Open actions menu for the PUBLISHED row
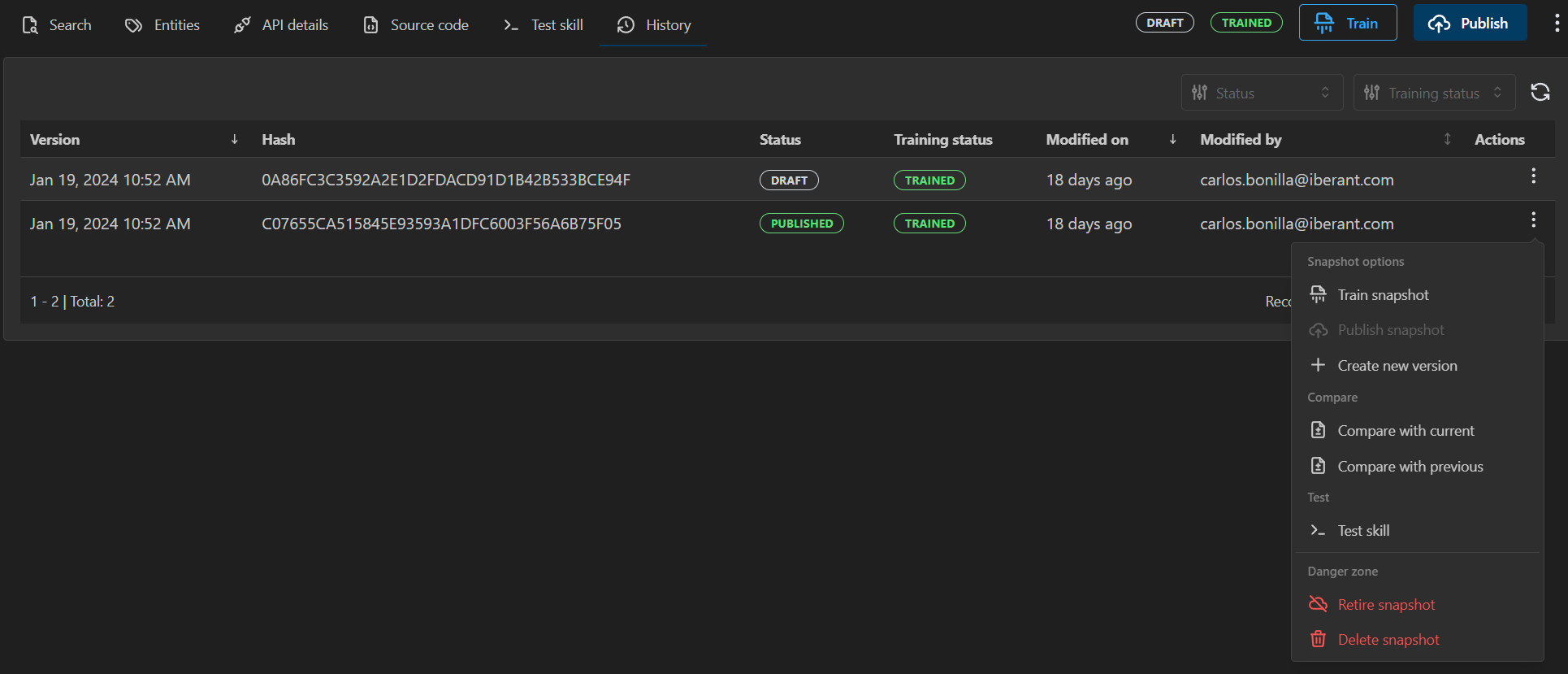1568x674 pixels. point(1533,220)
